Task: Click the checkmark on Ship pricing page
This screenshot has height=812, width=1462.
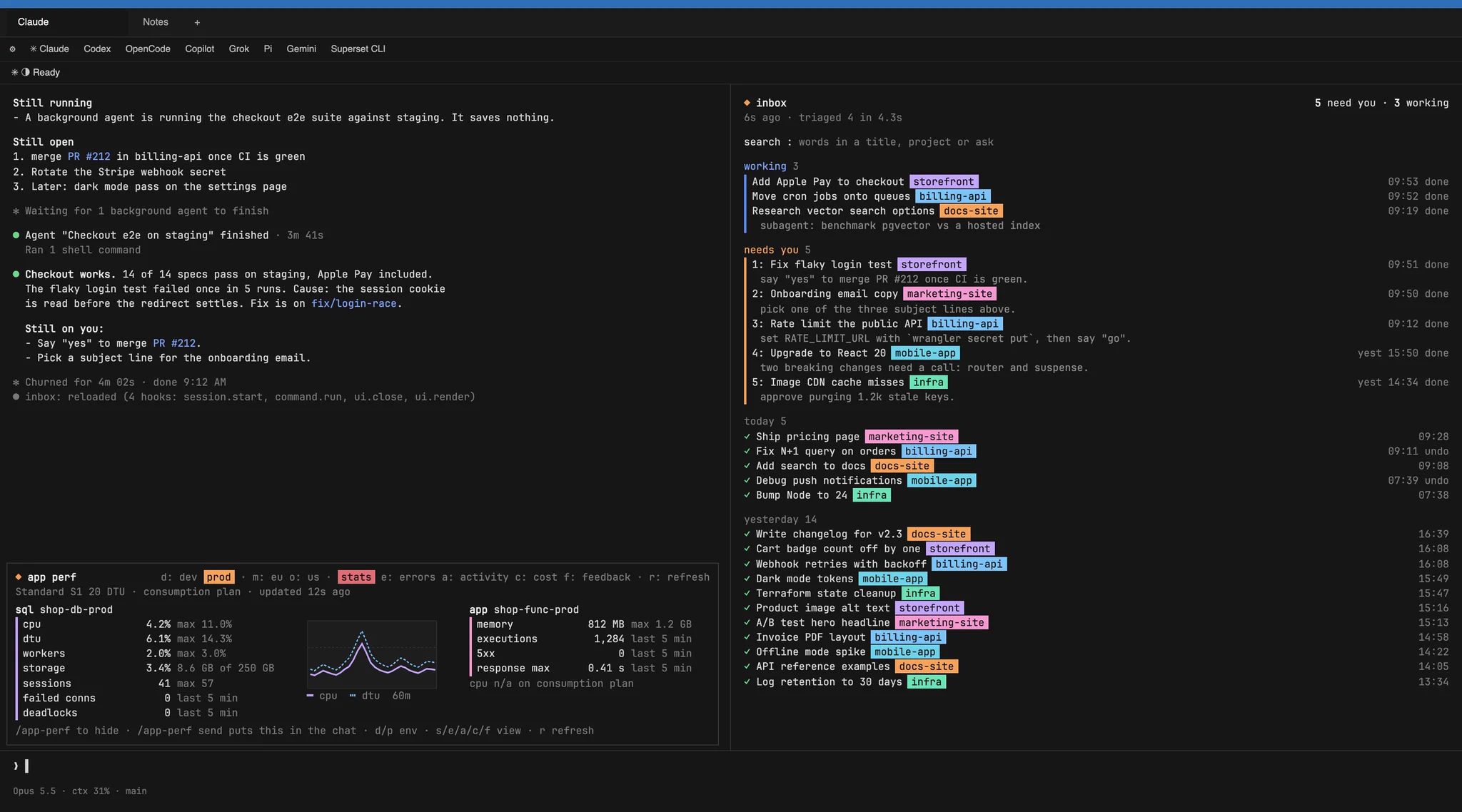Action: point(747,437)
